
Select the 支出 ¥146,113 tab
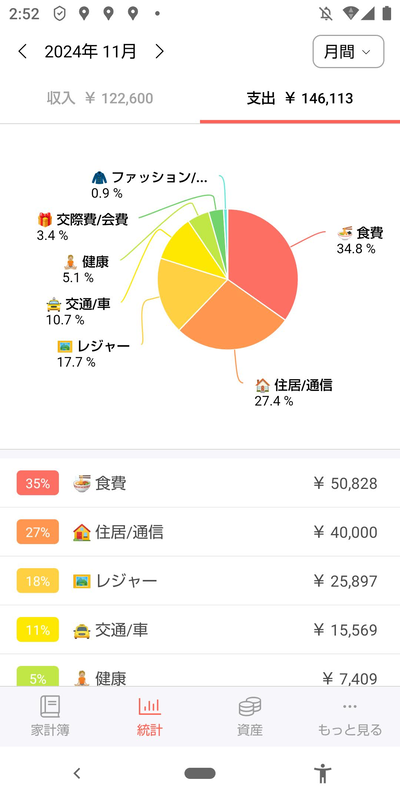(x=300, y=98)
